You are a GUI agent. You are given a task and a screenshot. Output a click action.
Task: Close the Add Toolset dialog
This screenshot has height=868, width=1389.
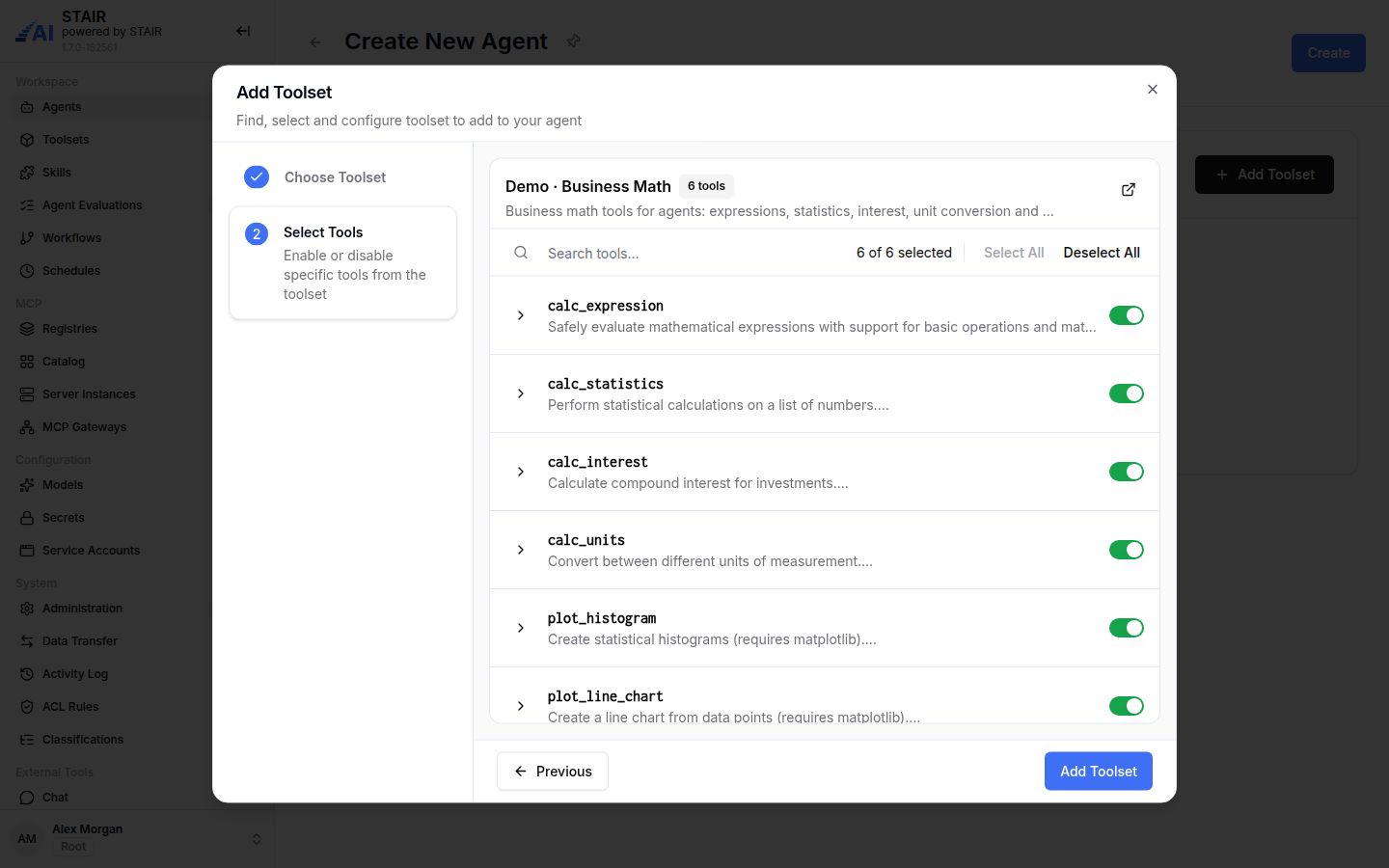click(x=1153, y=90)
